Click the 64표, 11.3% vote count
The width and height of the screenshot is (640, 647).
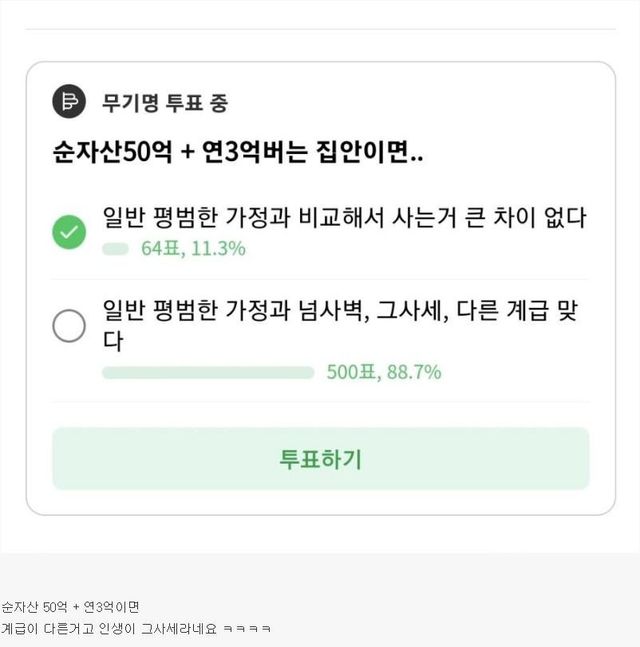(x=192, y=249)
